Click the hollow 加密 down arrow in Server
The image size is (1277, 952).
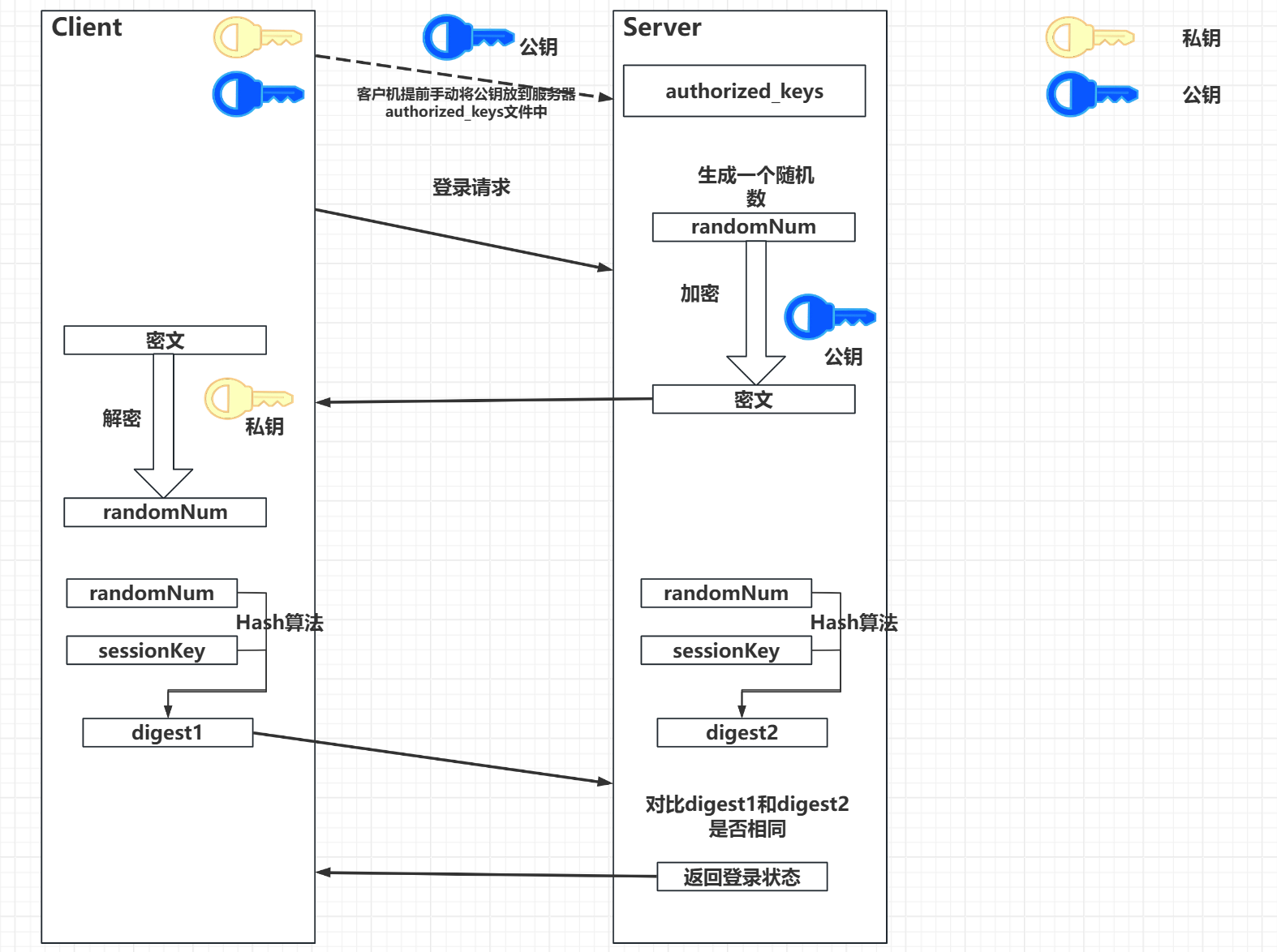tap(756, 313)
